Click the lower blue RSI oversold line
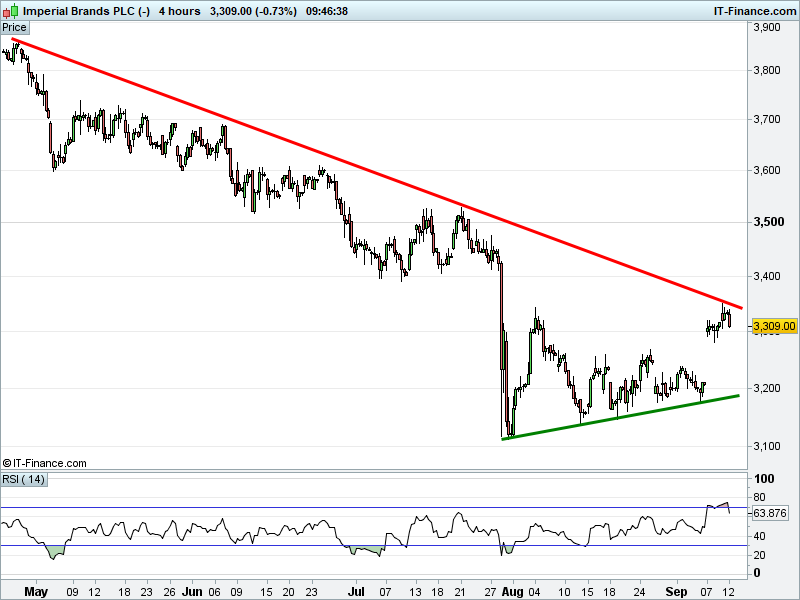Image resolution: width=800 pixels, height=600 pixels. tap(374, 545)
